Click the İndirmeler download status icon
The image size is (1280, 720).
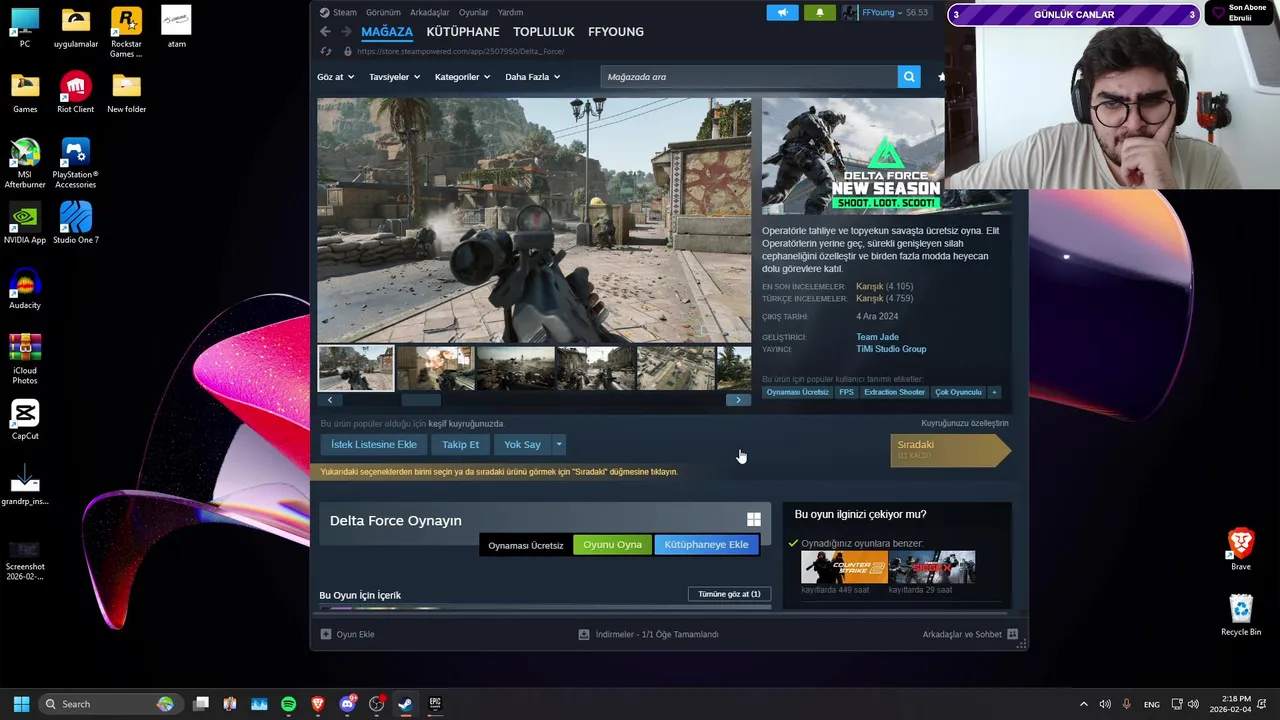(x=584, y=634)
